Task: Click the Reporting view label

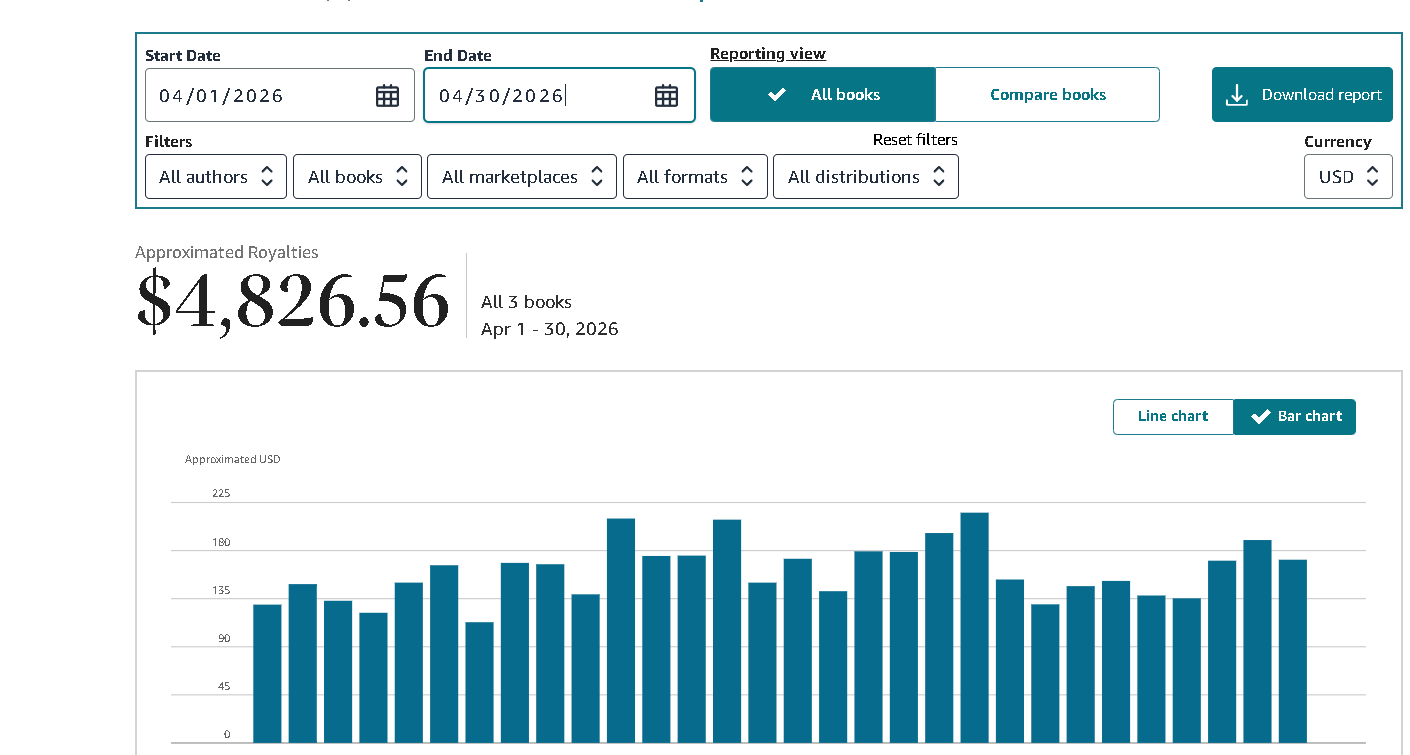Action: click(768, 54)
